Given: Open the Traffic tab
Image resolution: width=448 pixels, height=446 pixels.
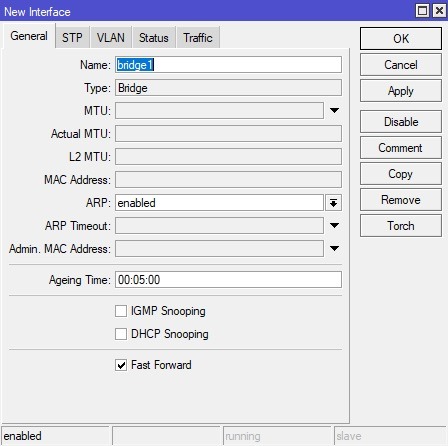Looking at the screenshot, I should 198,37.
